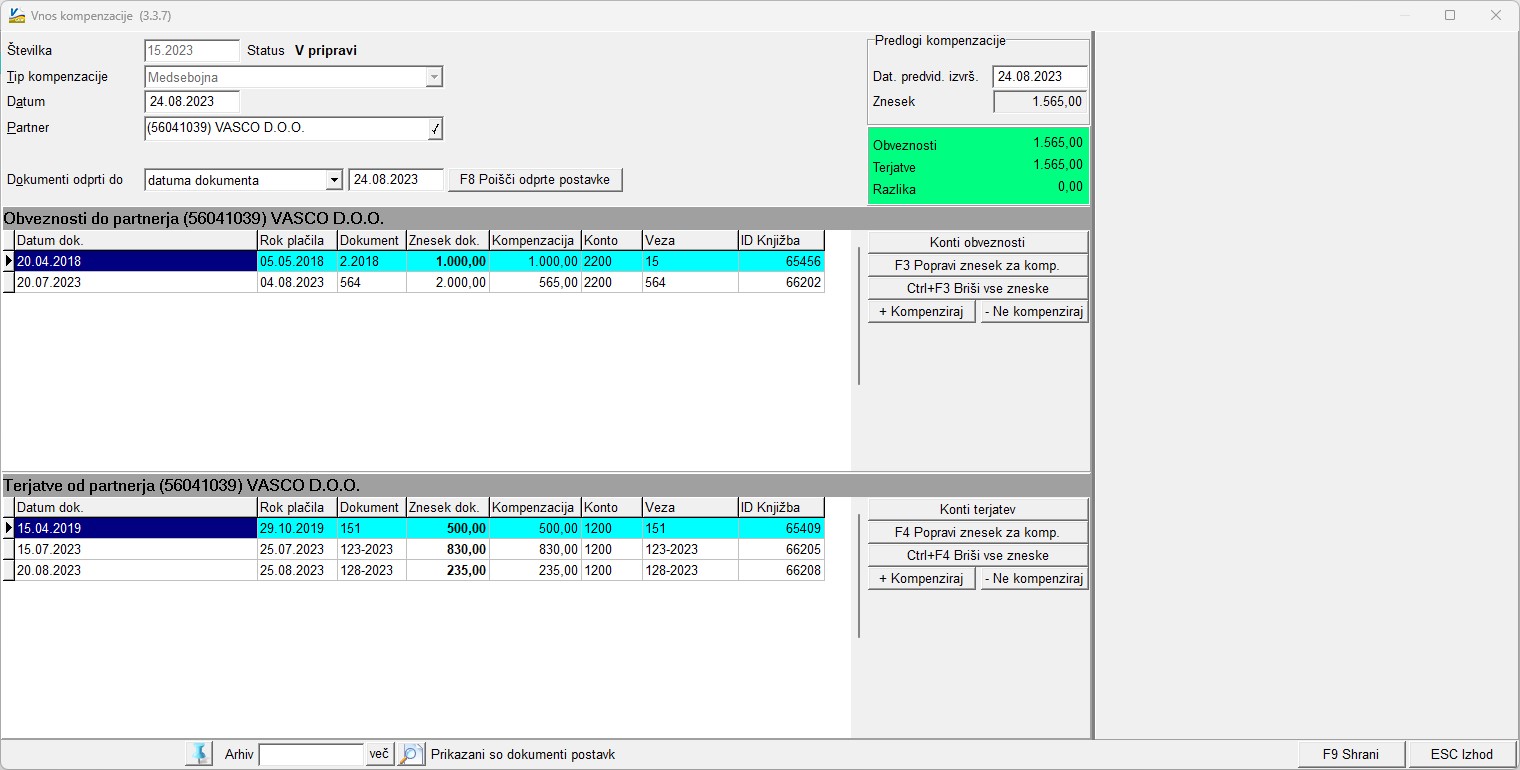The width and height of the screenshot is (1520, 770).
Task: Click ID Knjižba cell 65409
Action: point(782,528)
